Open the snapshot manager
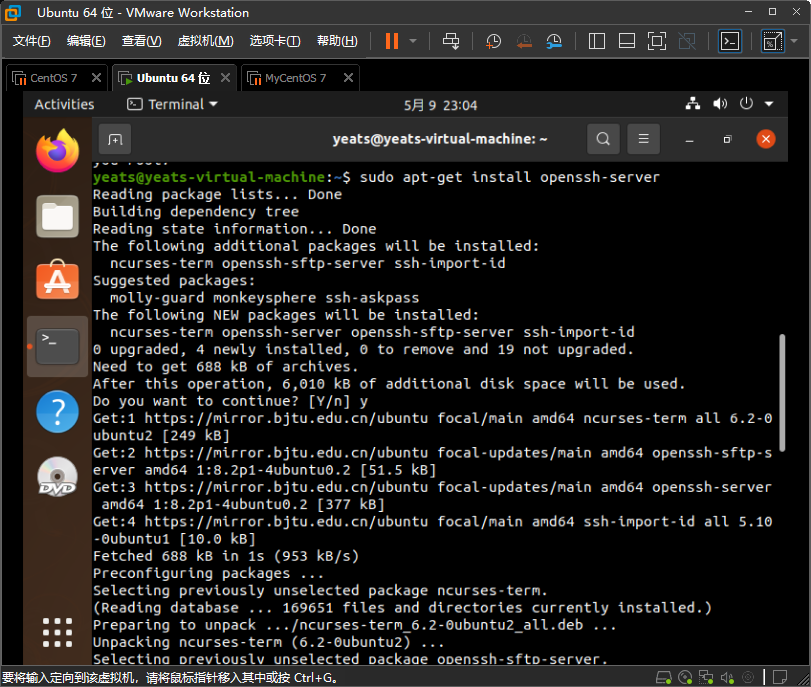This screenshot has width=811, height=687. point(554,41)
